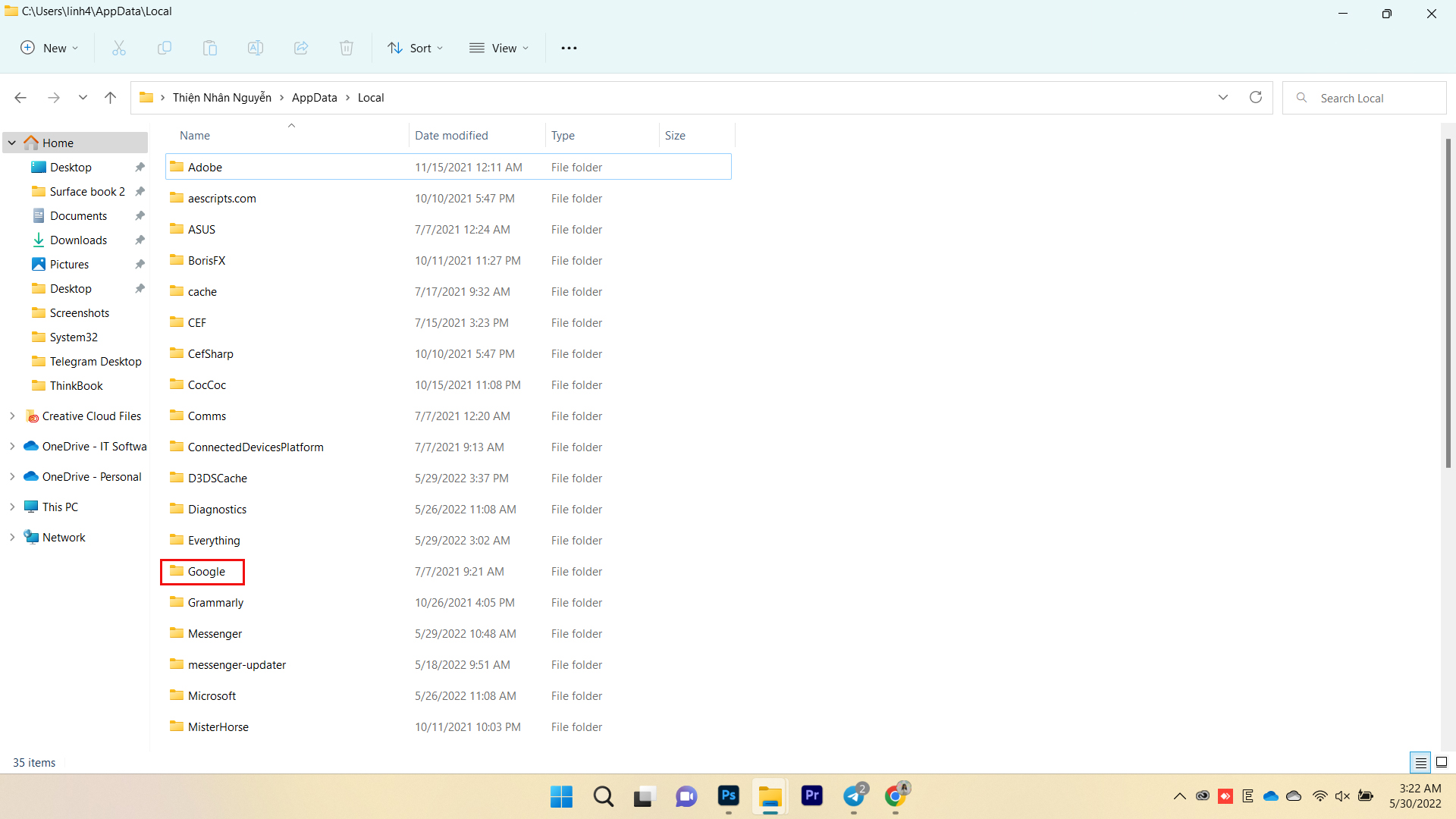Viewport: 1456px width, 819px height.
Task: Open the See more ellipsis menu
Action: [x=569, y=48]
